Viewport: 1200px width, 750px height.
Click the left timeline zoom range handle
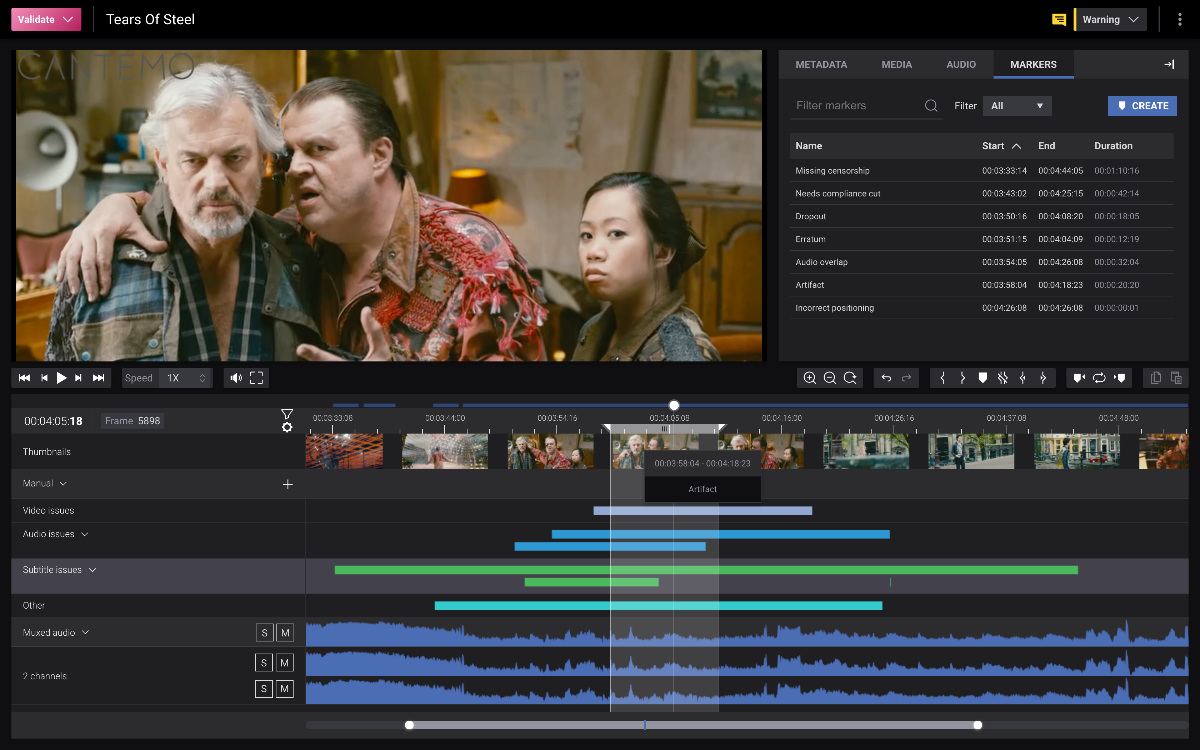coord(409,725)
